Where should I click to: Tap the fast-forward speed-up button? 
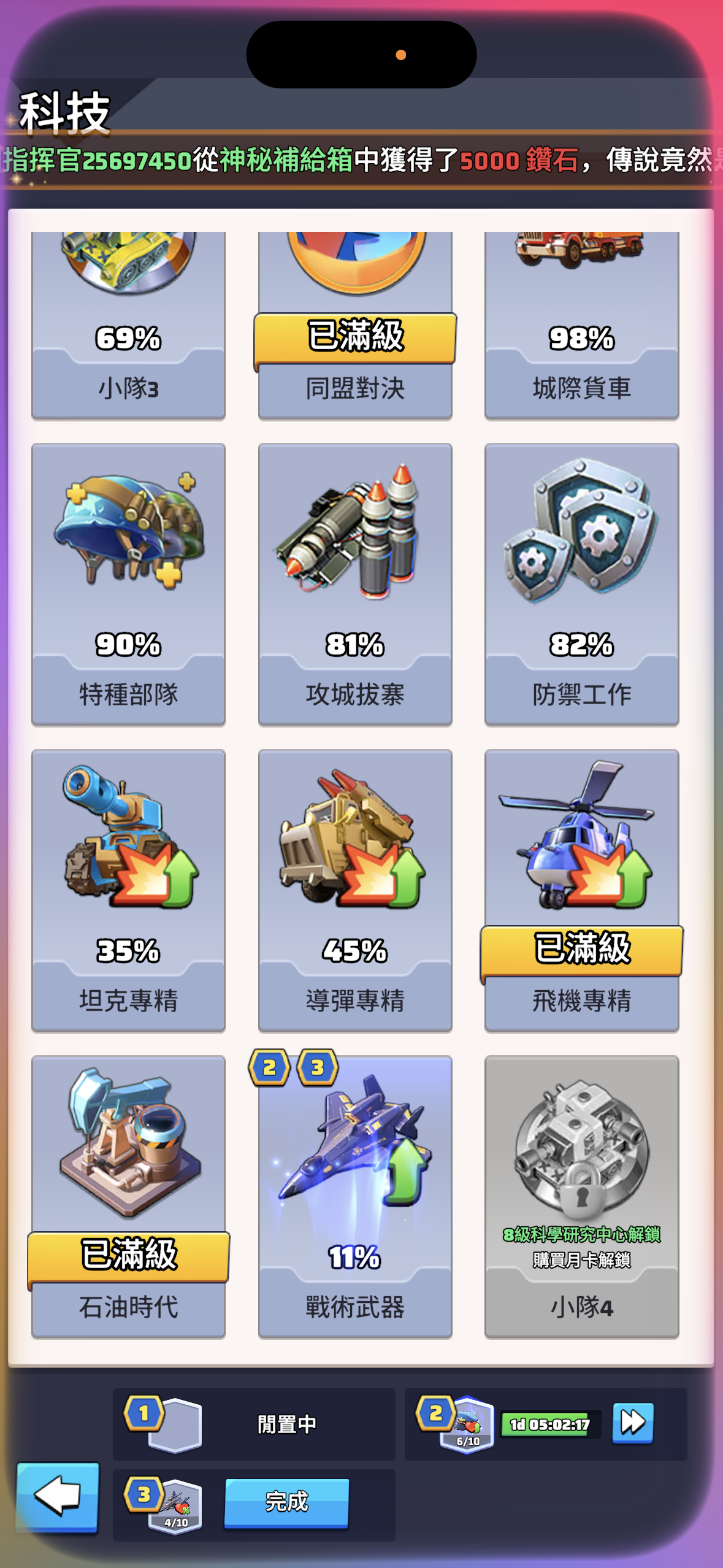click(x=632, y=1423)
